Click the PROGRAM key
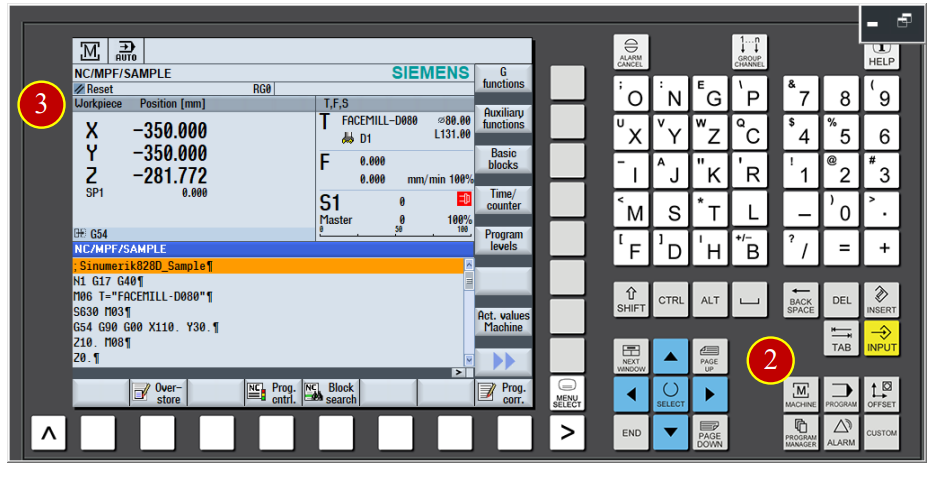The image size is (940, 478). click(841, 394)
